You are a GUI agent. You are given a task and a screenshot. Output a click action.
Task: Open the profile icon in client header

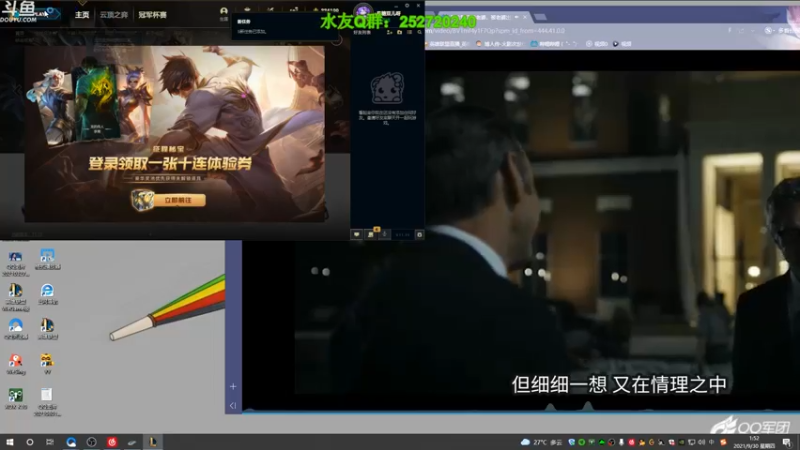(x=223, y=11)
